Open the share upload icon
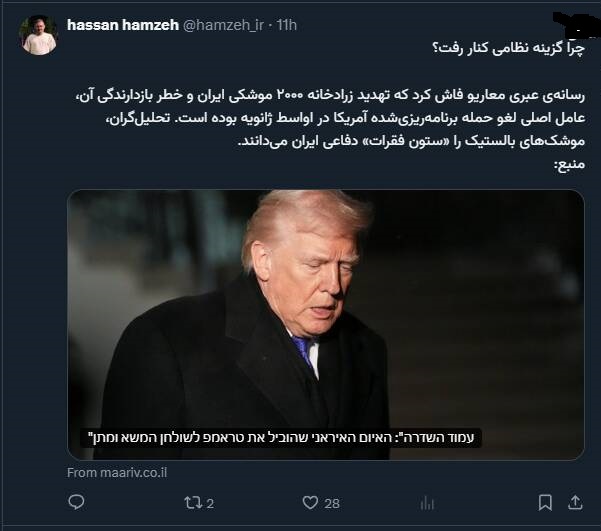 click(575, 502)
